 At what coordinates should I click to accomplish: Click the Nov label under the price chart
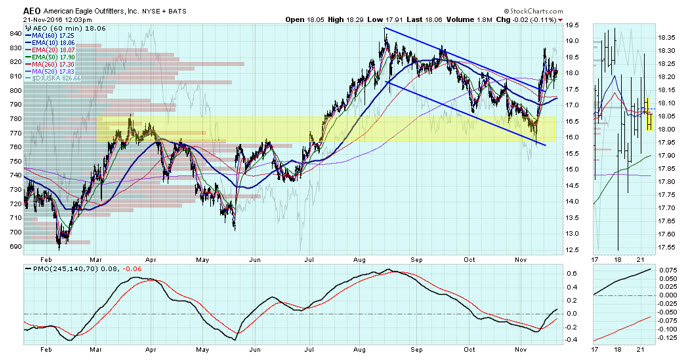[520, 260]
